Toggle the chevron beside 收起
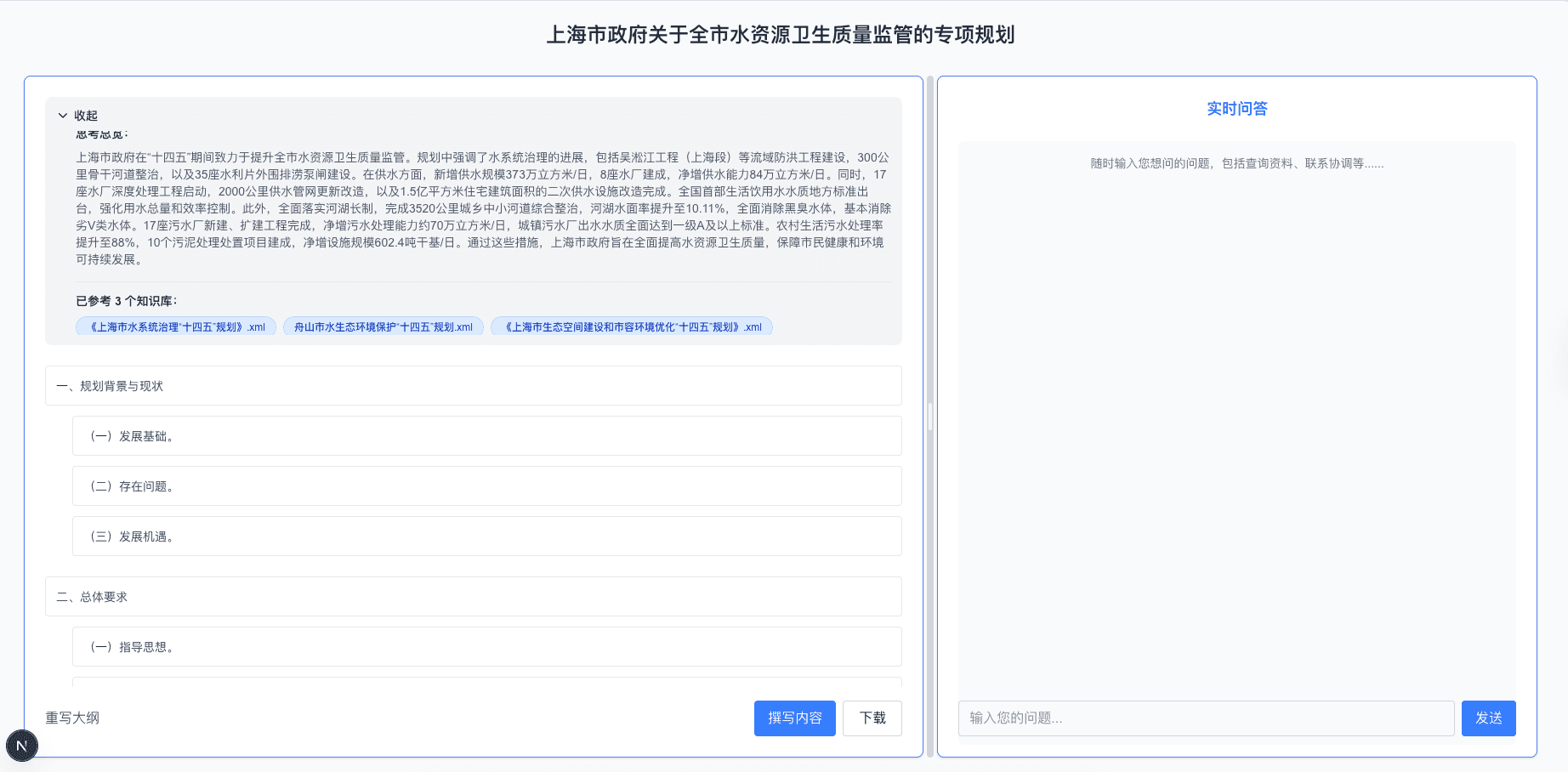The image size is (1568, 772). click(x=62, y=115)
